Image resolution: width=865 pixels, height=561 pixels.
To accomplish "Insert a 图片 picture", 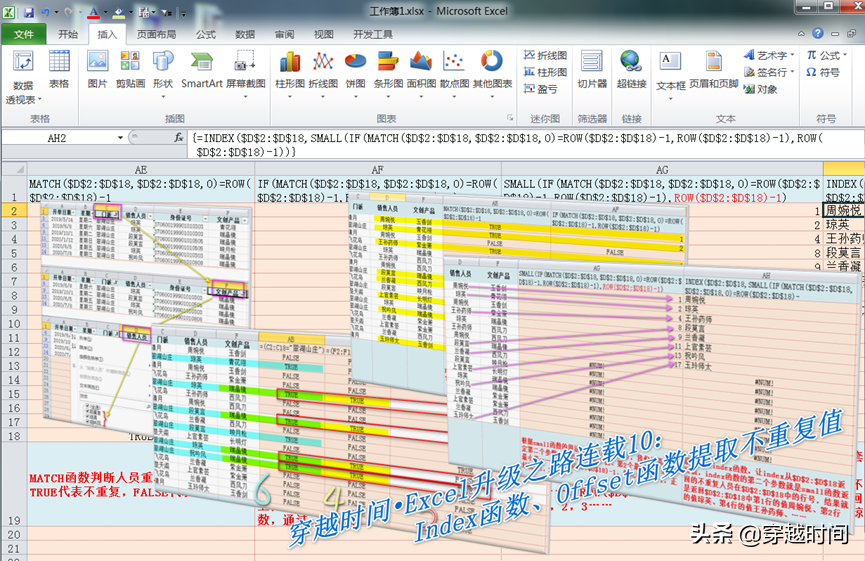I will [x=97, y=69].
